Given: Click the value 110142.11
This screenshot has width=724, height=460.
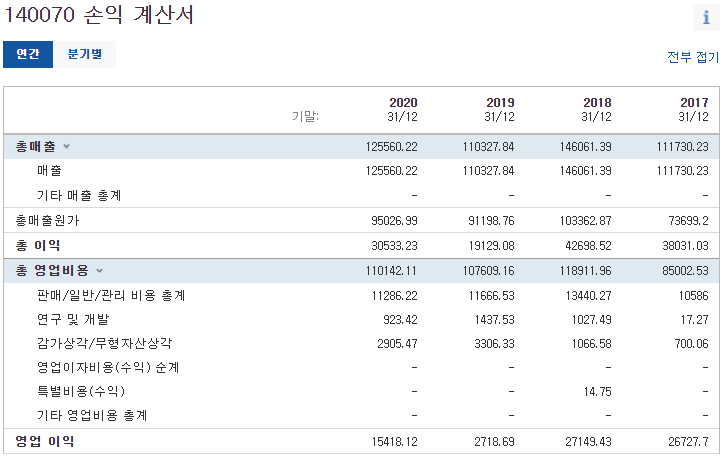Looking at the screenshot, I should [392, 271].
